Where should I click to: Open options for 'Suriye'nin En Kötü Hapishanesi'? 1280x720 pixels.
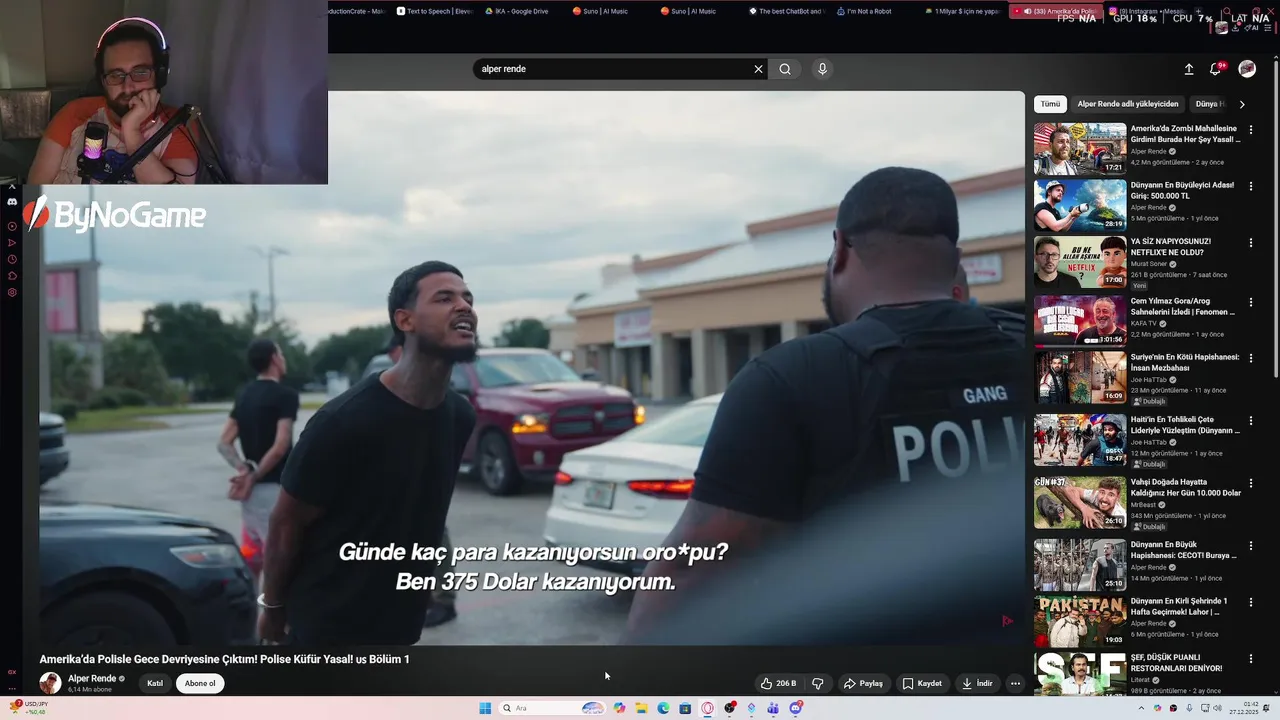(1250, 358)
